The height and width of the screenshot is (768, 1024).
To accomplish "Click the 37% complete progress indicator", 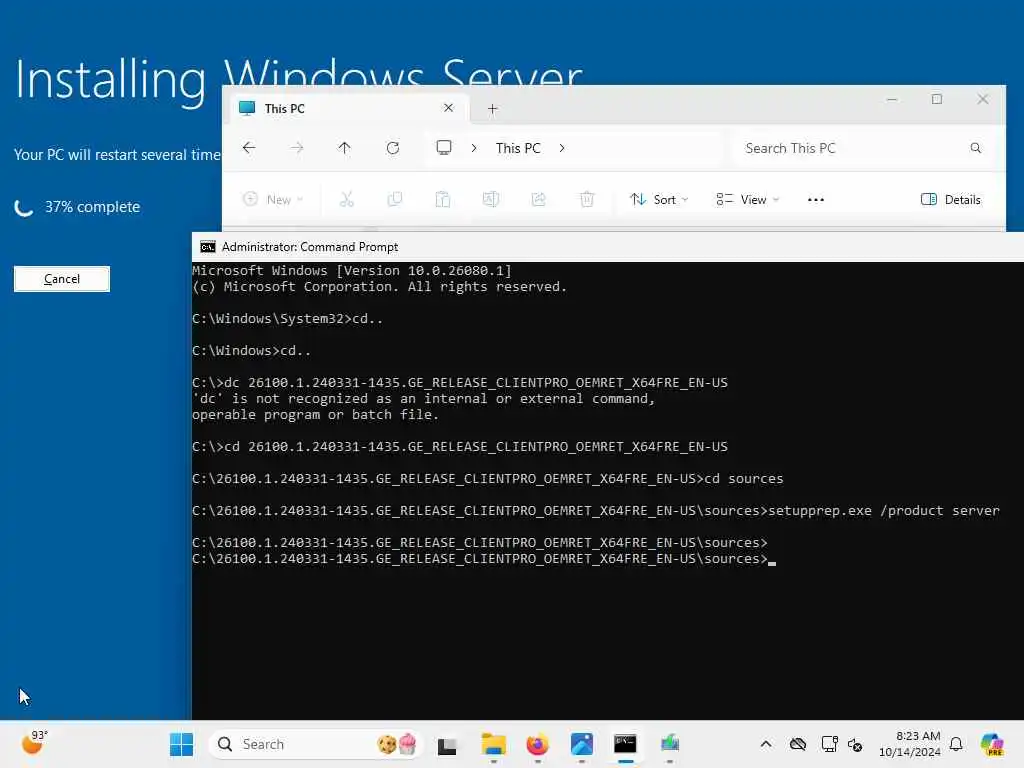I will pyautogui.click(x=77, y=207).
